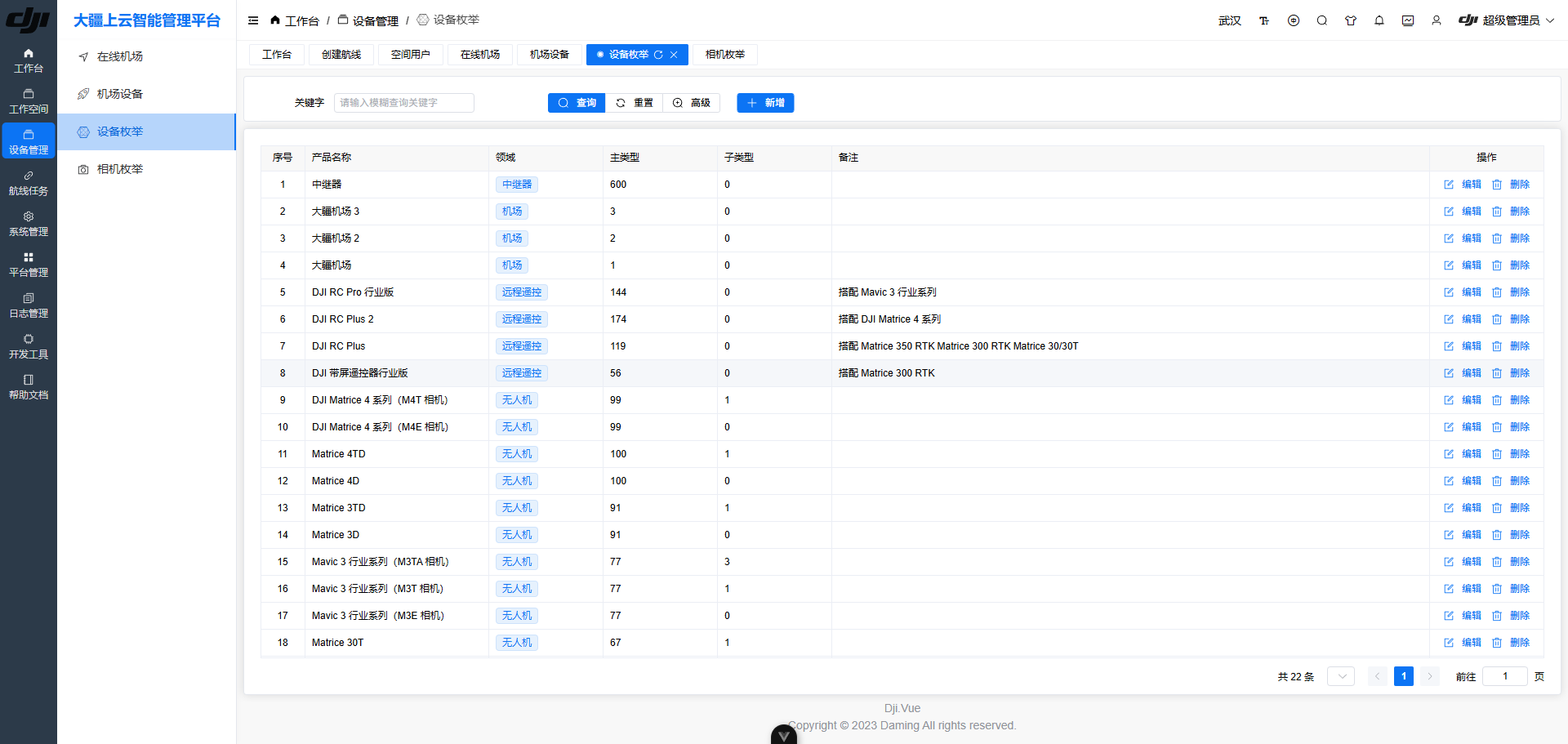The height and width of the screenshot is (744, 1568).
Task: Select 设备枚举 in the submenu
Action: click(146, 131)
